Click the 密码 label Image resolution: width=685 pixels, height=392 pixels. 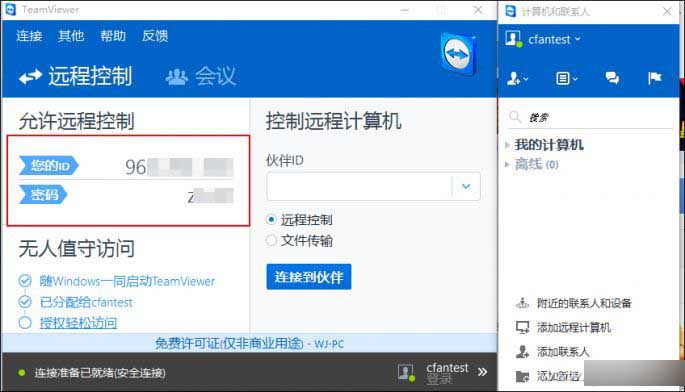(43, 195)
